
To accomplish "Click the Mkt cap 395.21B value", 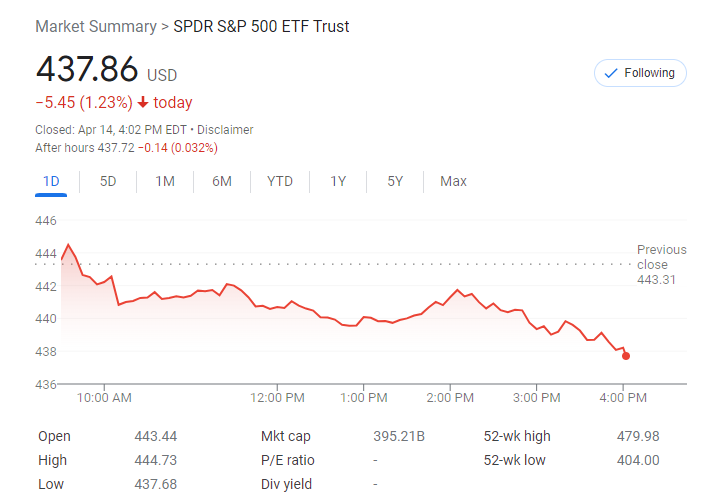I will coord(399,437).
